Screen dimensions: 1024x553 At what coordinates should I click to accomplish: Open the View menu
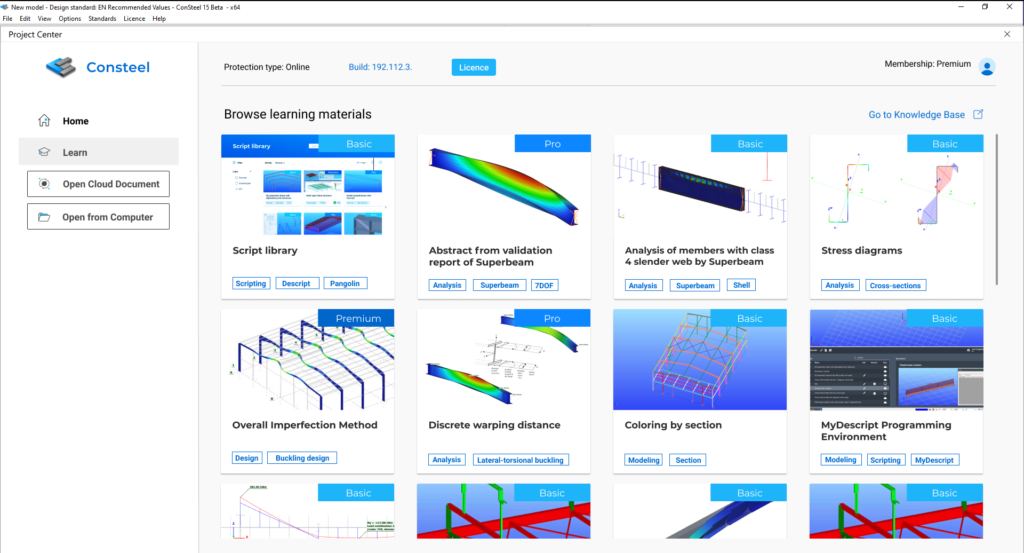click(x=44, y=18)
